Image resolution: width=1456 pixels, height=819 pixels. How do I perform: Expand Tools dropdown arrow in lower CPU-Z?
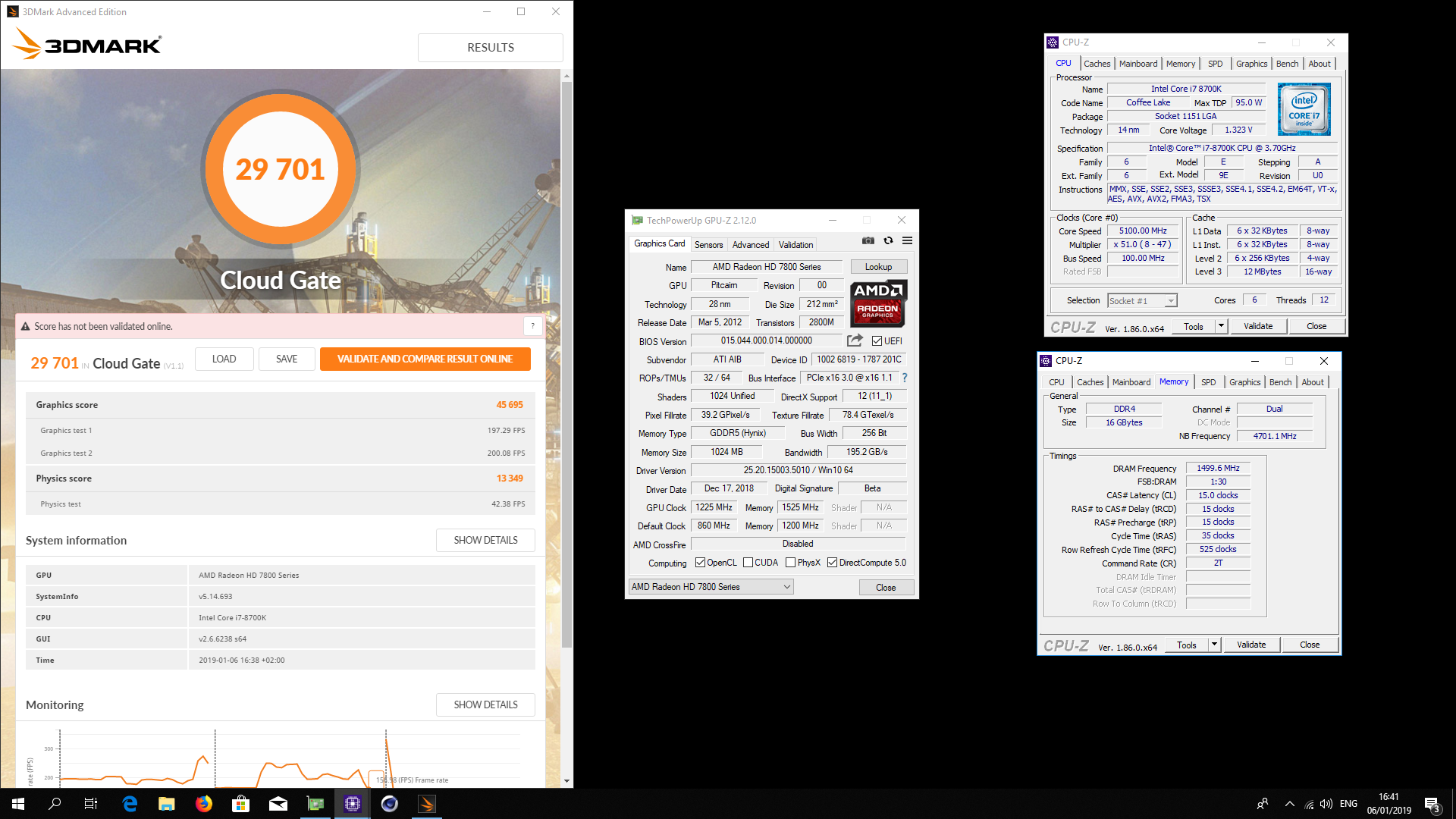click(x=1214, y=645)
